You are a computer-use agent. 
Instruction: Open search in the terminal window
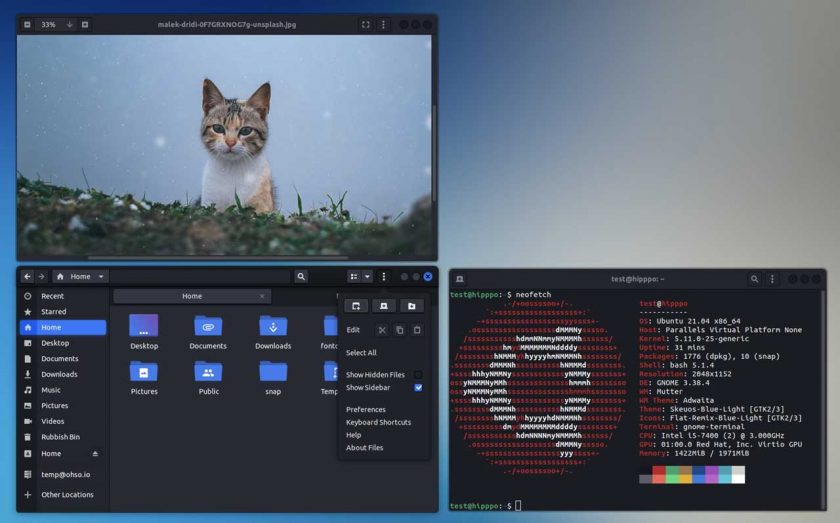[754, 279]
